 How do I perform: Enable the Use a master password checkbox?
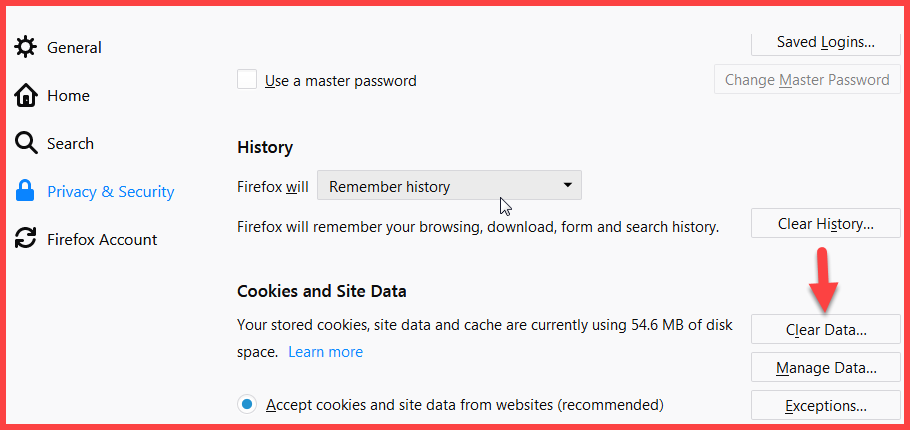[247, 80]
